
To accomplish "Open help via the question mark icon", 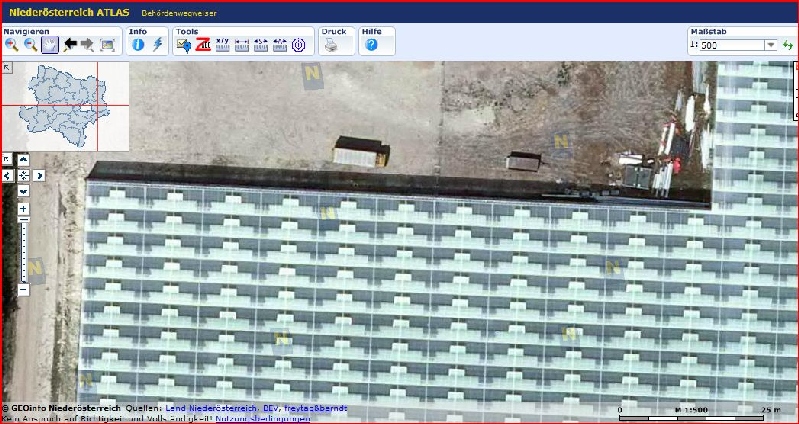I will coord(371,45).
